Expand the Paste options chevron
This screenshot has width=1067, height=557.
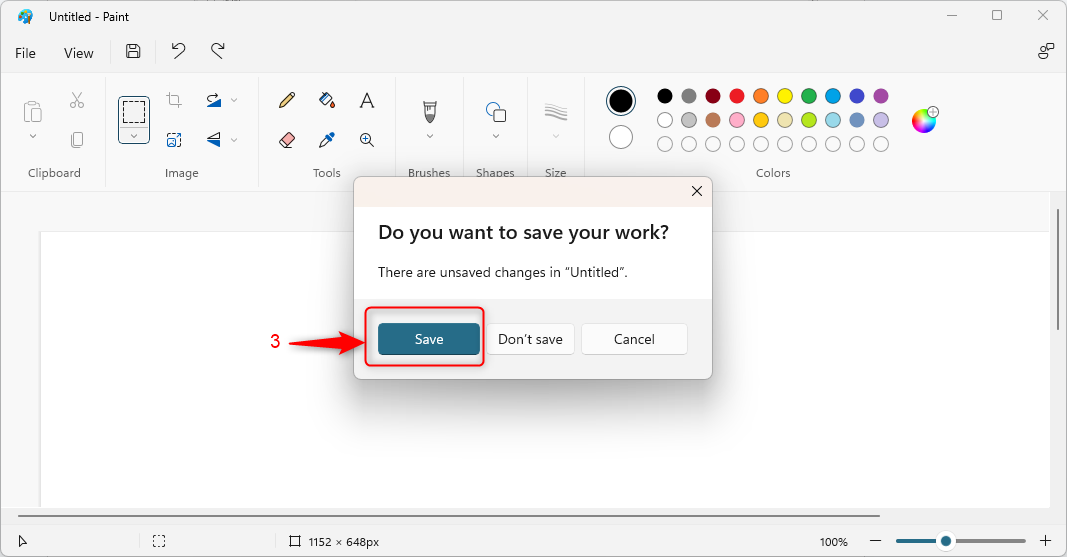click(x=33, y=136)
